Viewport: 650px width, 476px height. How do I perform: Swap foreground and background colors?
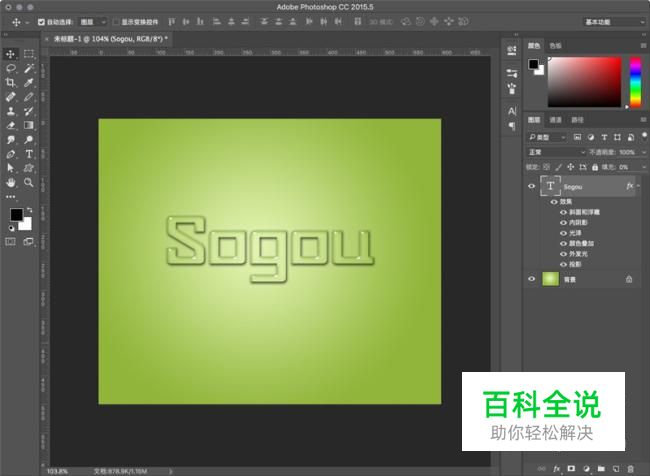point(29,210)
